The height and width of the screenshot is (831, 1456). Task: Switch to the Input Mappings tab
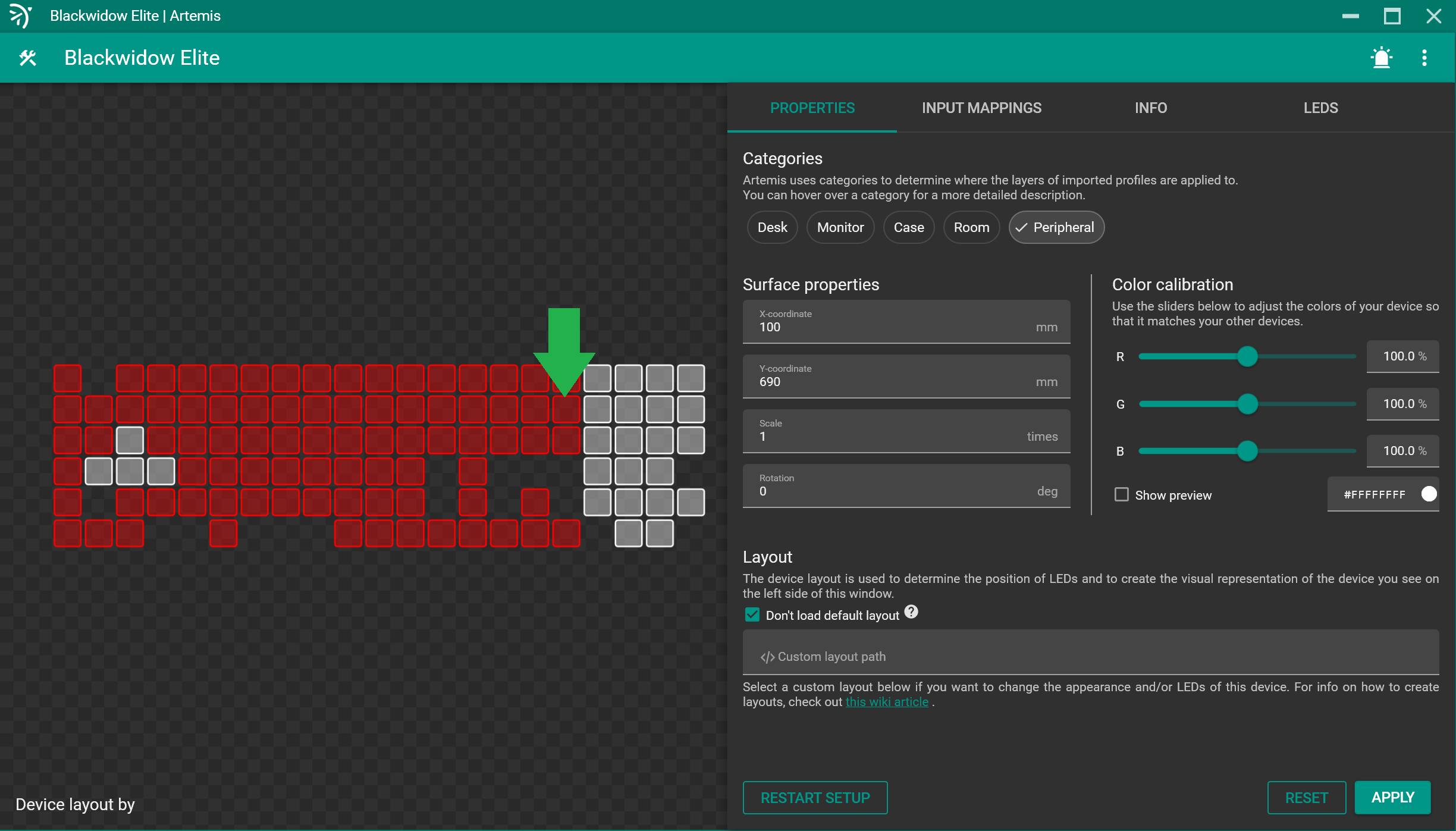981,108
